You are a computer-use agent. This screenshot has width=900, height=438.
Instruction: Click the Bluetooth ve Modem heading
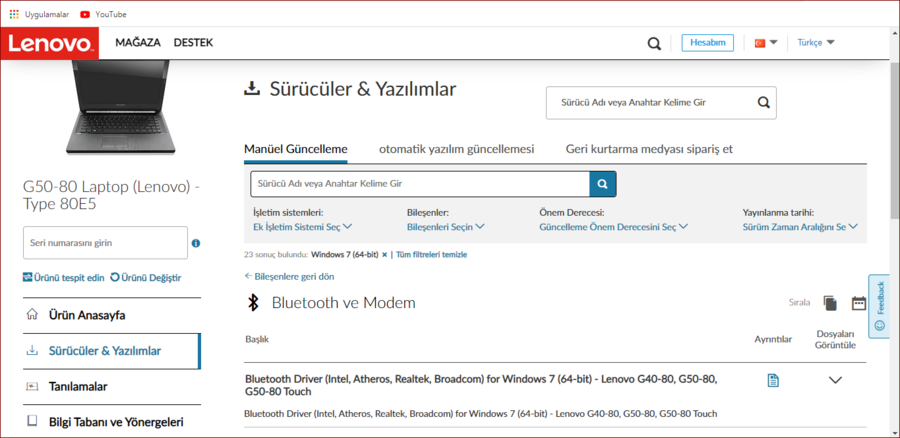tap(343, 303)
